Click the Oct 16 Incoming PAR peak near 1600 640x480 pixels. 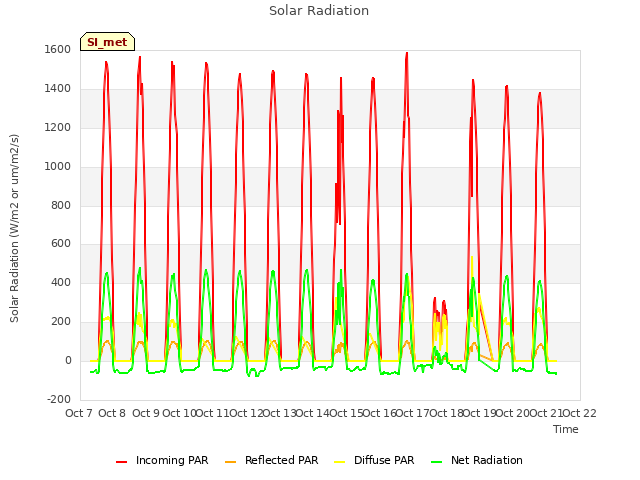[407, 53]
